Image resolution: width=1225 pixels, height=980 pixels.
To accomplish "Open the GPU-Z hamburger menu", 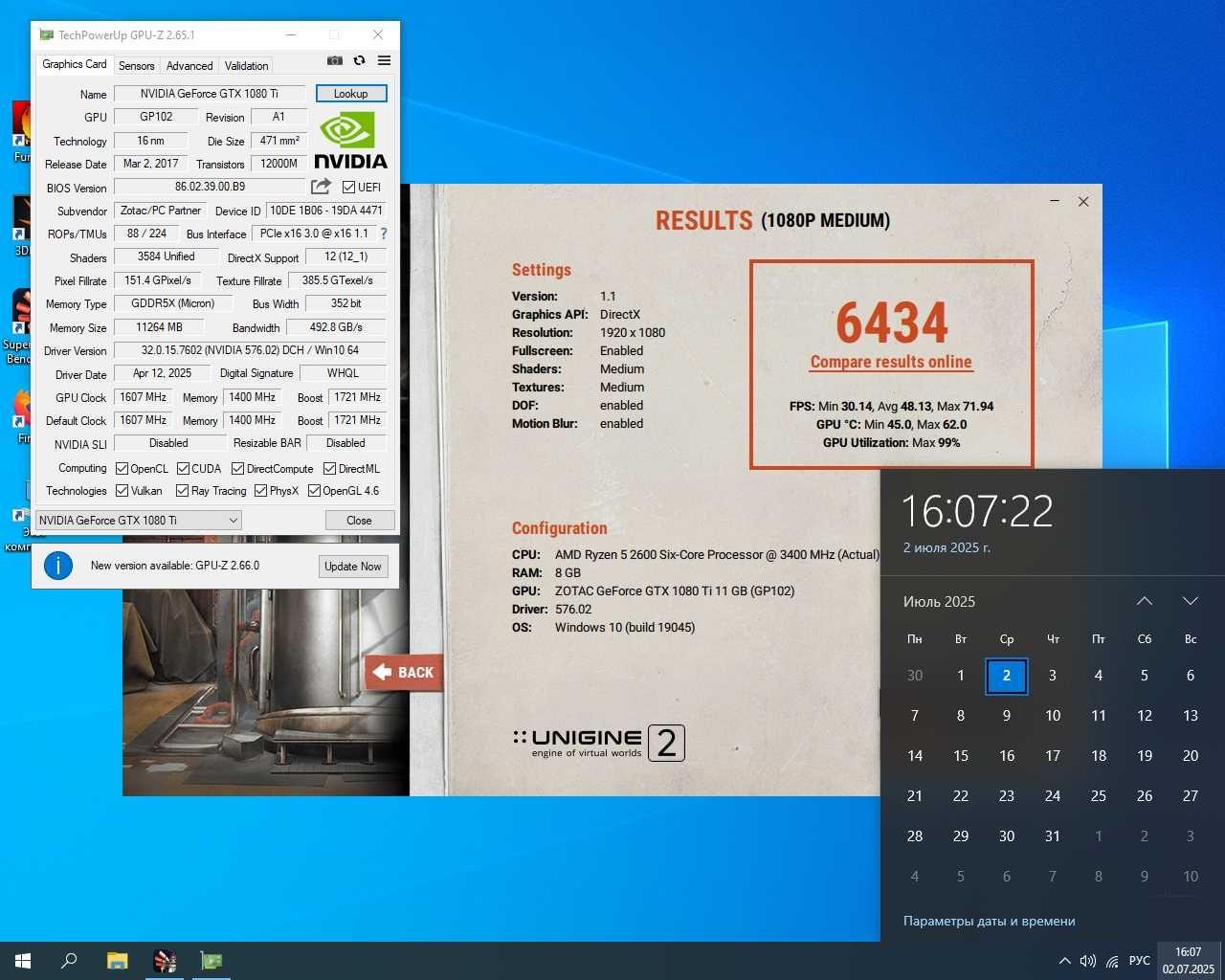I will pyautogui.click(x=384, y=60).
